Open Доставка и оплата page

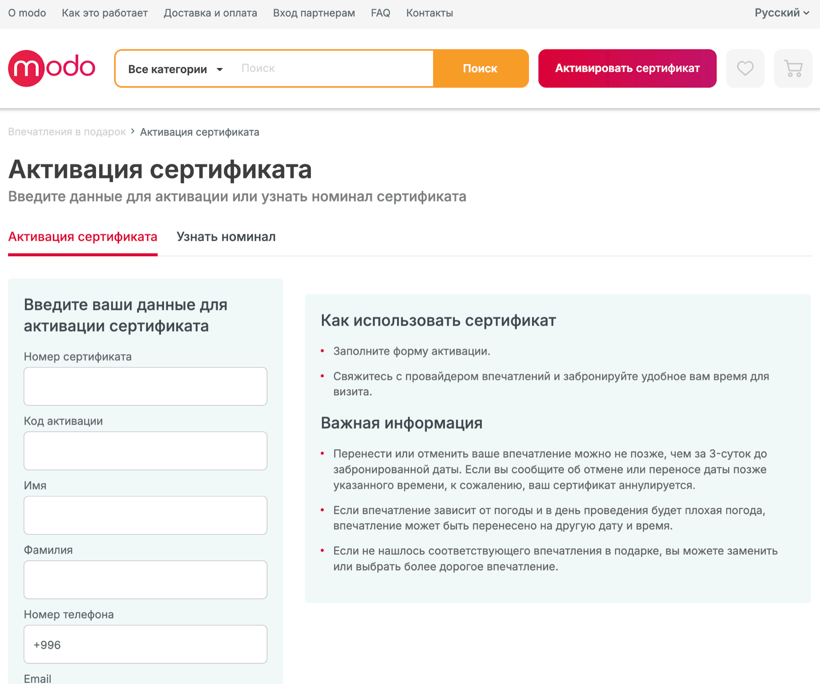(x=210, y=13)
